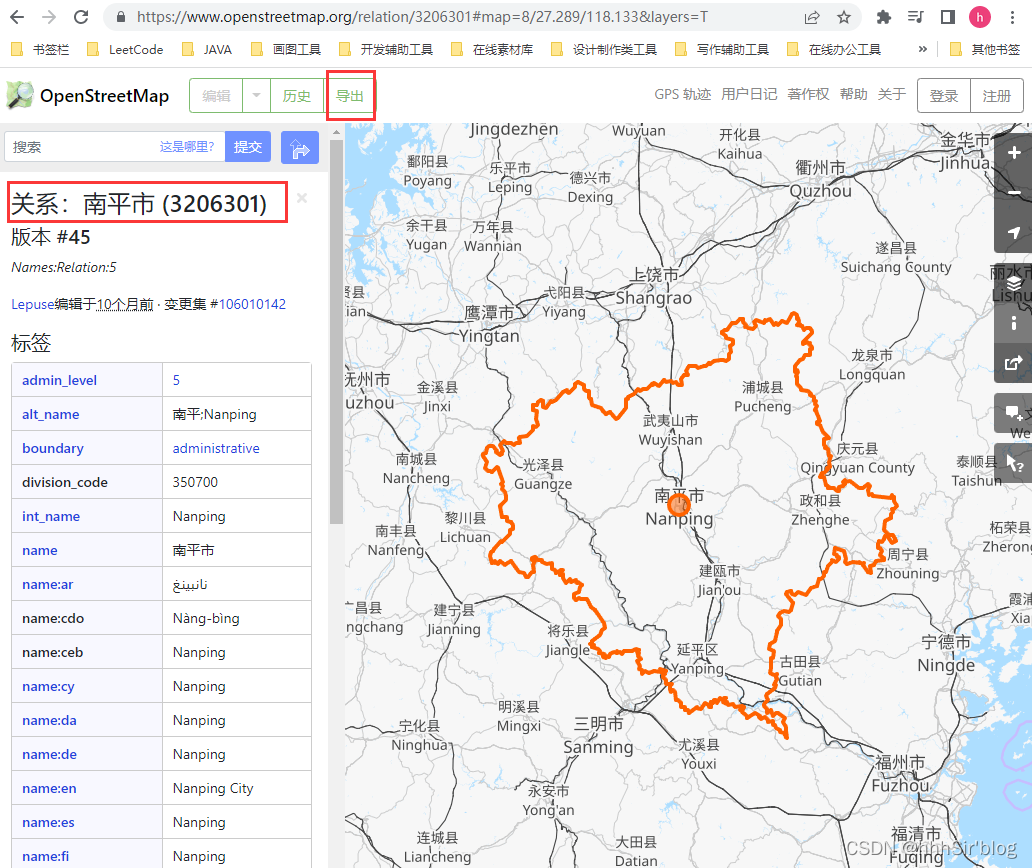The height and width of the screenshot is (868, 1032).
Task: Open the 在线办公工具 bookmark folder
Action: tap(834, 49)
